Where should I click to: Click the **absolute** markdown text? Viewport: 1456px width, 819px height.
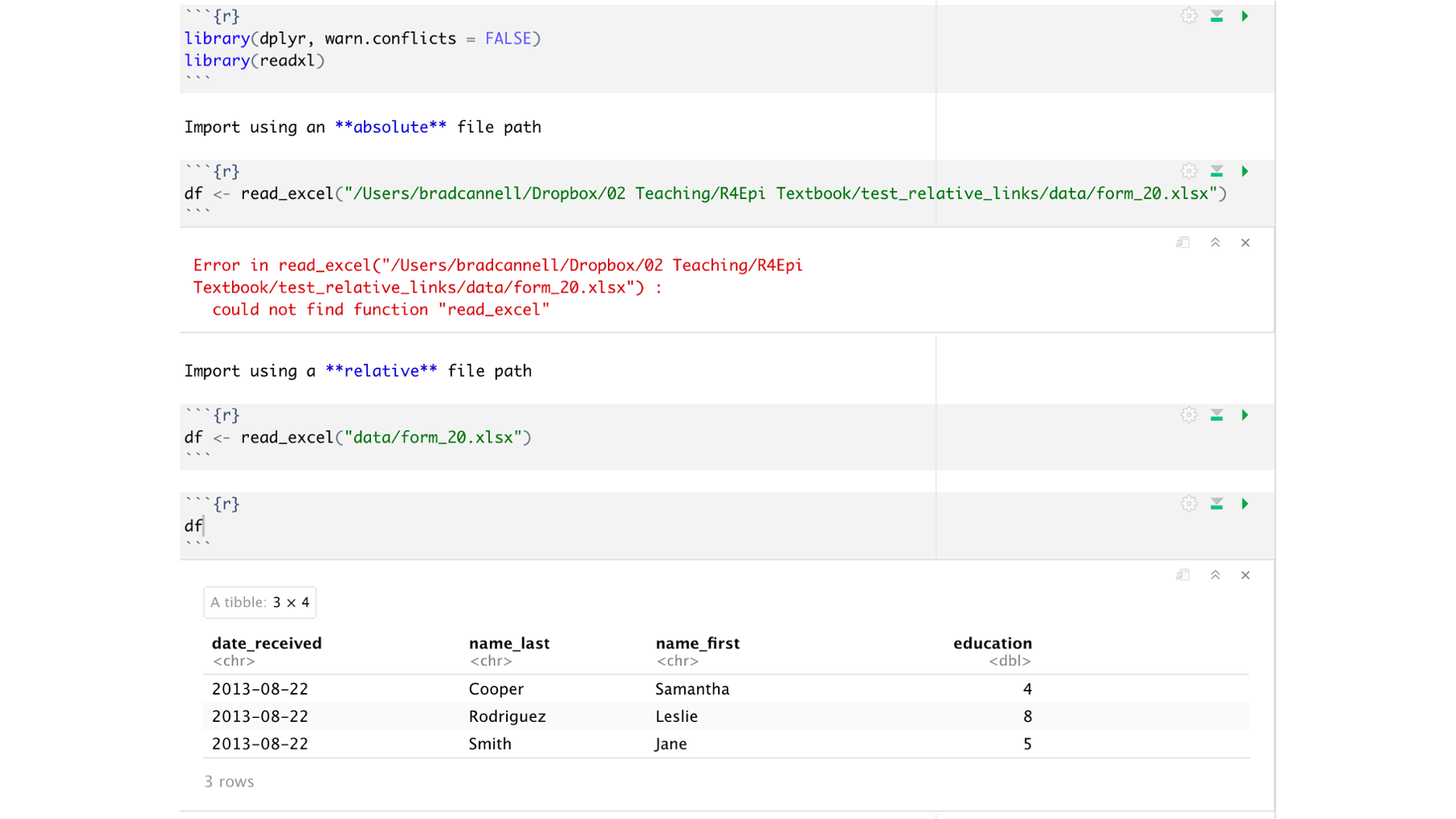click(390, 127)
